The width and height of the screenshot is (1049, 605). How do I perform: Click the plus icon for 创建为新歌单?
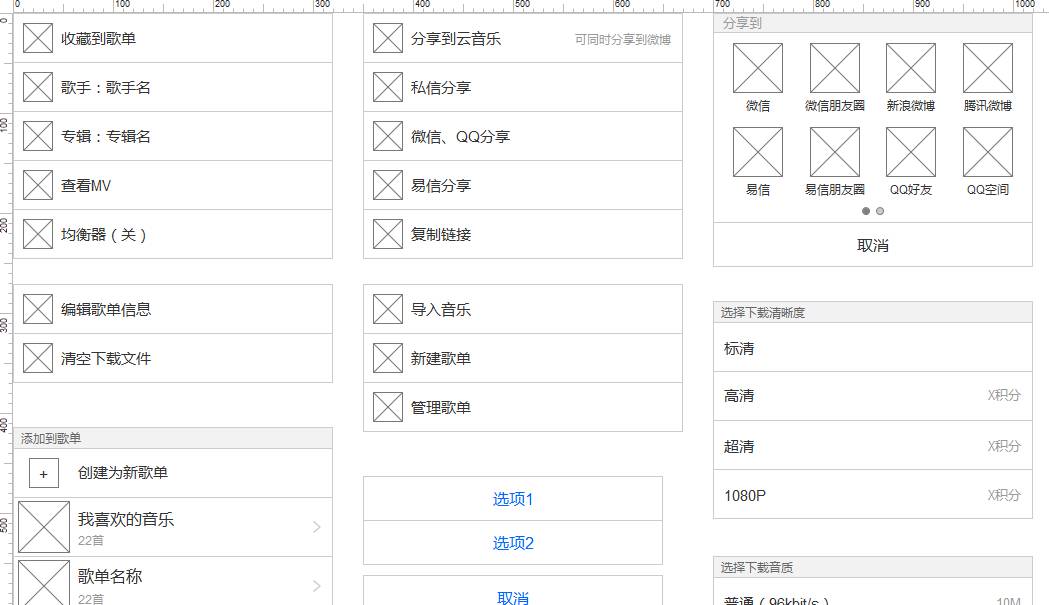pos(44,474)
